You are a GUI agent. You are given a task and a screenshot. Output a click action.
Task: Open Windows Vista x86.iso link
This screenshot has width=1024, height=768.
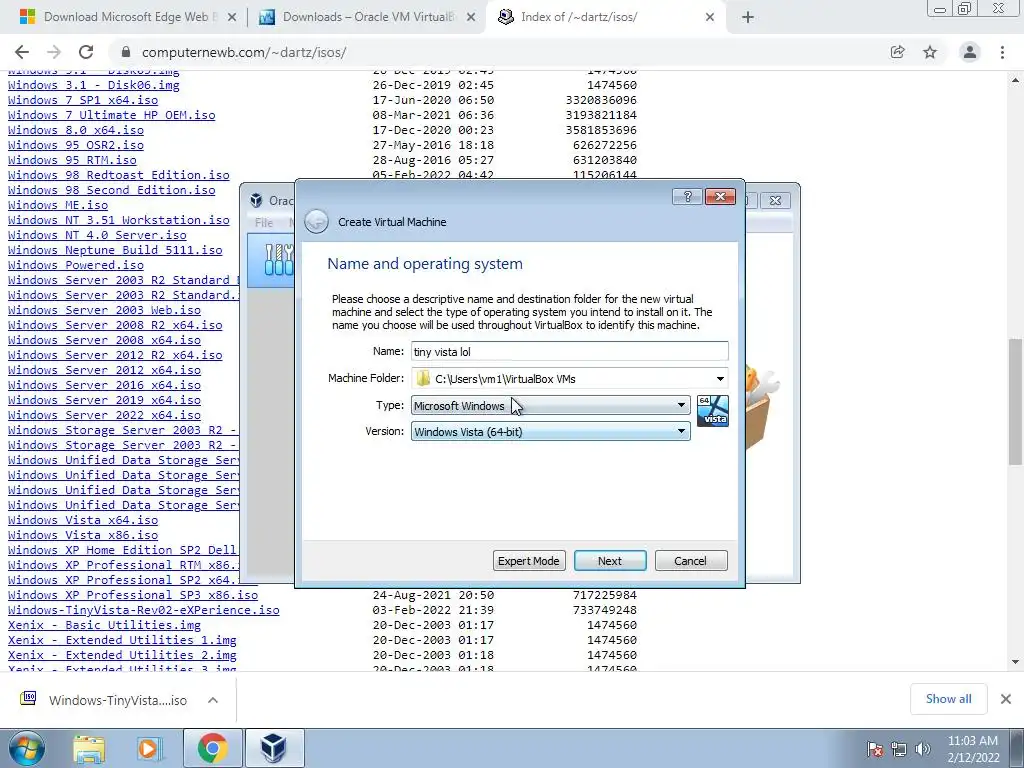pos(83,535)
